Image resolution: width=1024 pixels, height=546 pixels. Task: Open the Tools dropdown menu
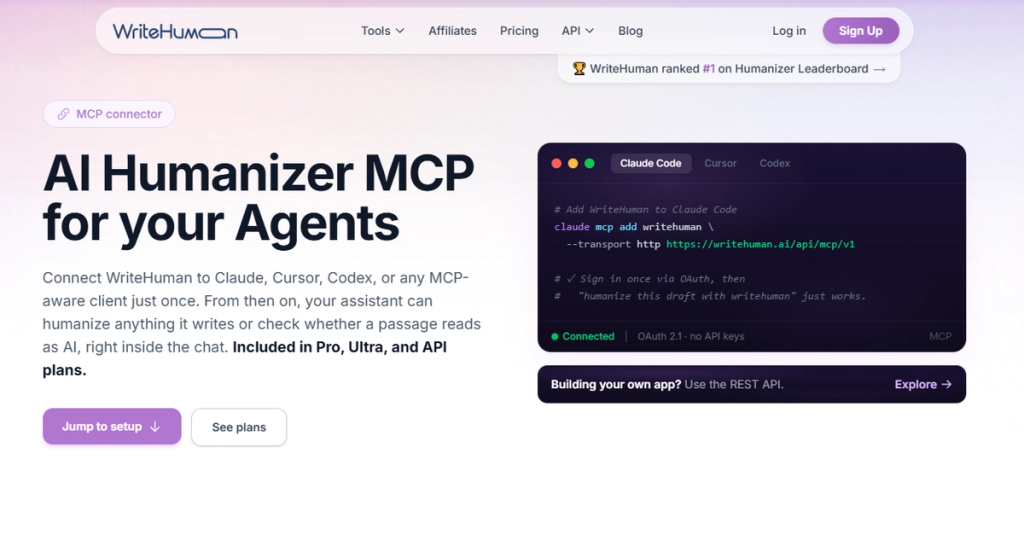[383, 31]
